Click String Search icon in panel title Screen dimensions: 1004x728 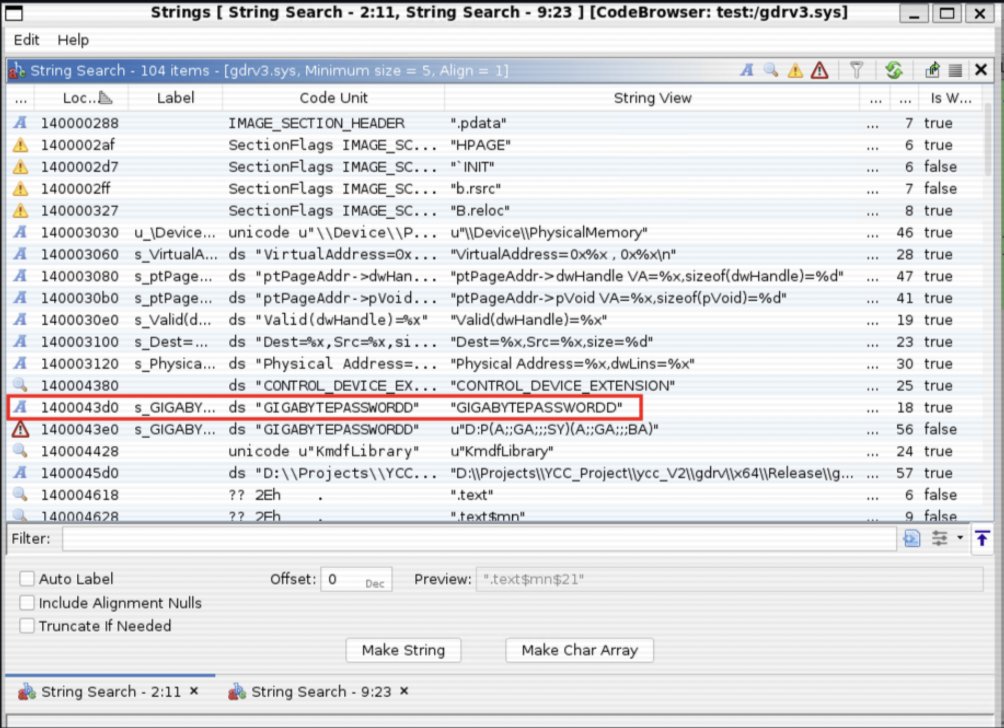[x=17, y=70]
